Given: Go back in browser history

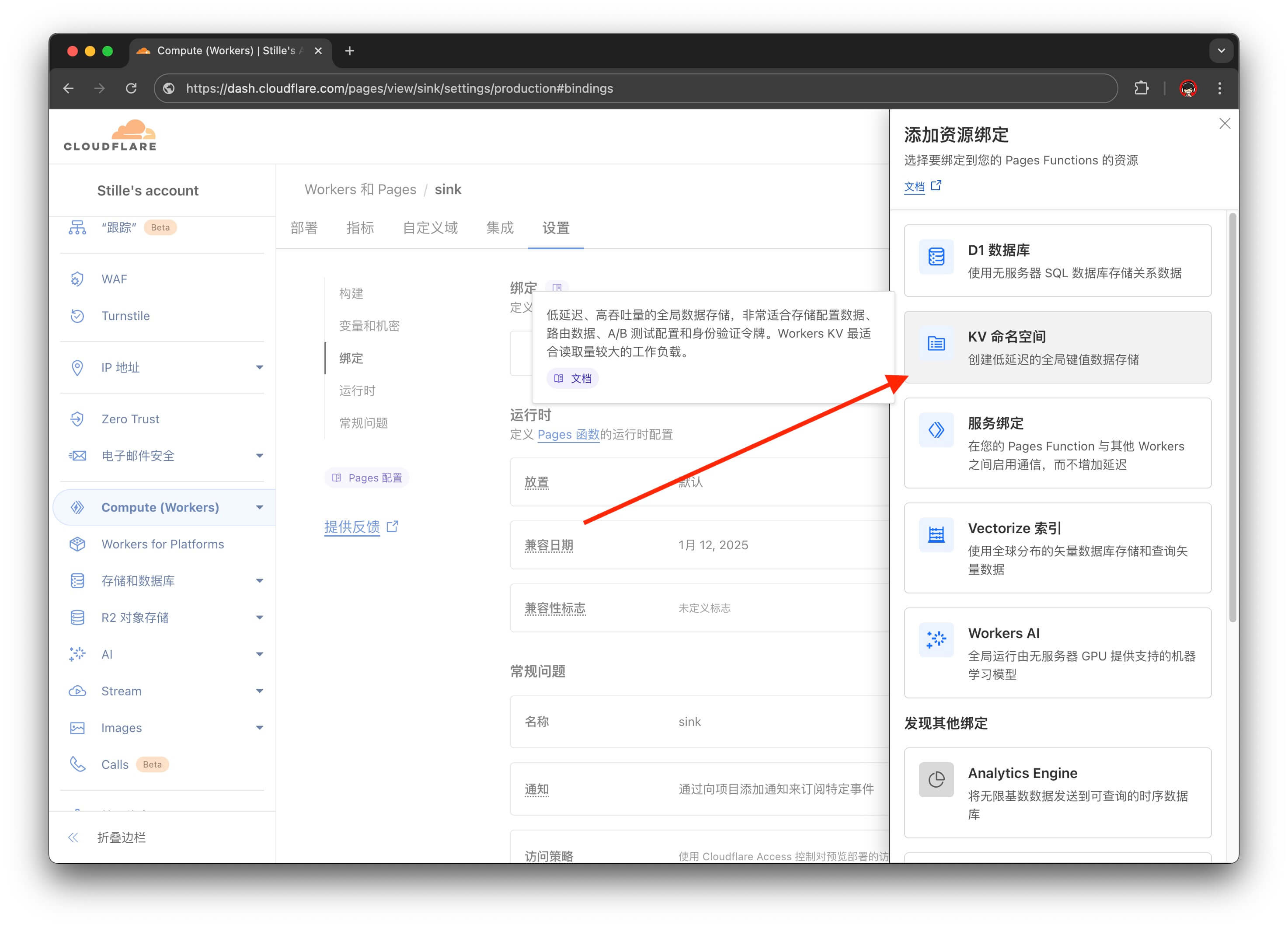Looking at the screenshot, I should click(68, 88).
